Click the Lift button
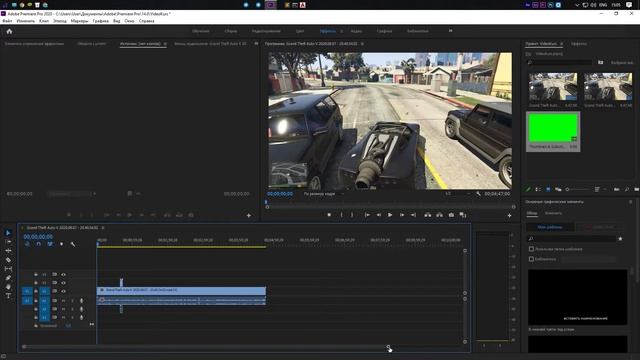The height and width of the screenshot is (360, 640). [427, 215]
